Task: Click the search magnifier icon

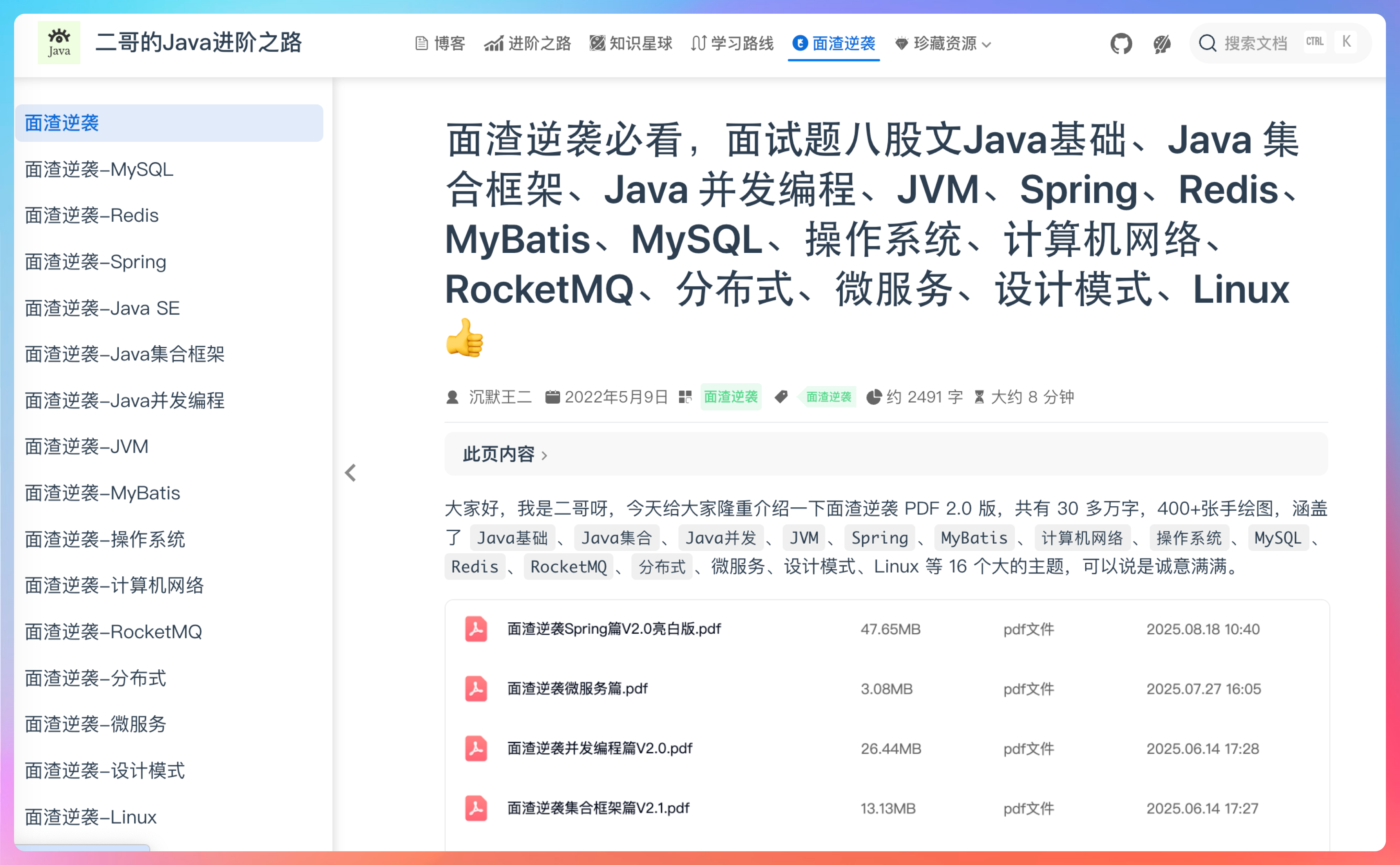Action: pos(1207,44)
